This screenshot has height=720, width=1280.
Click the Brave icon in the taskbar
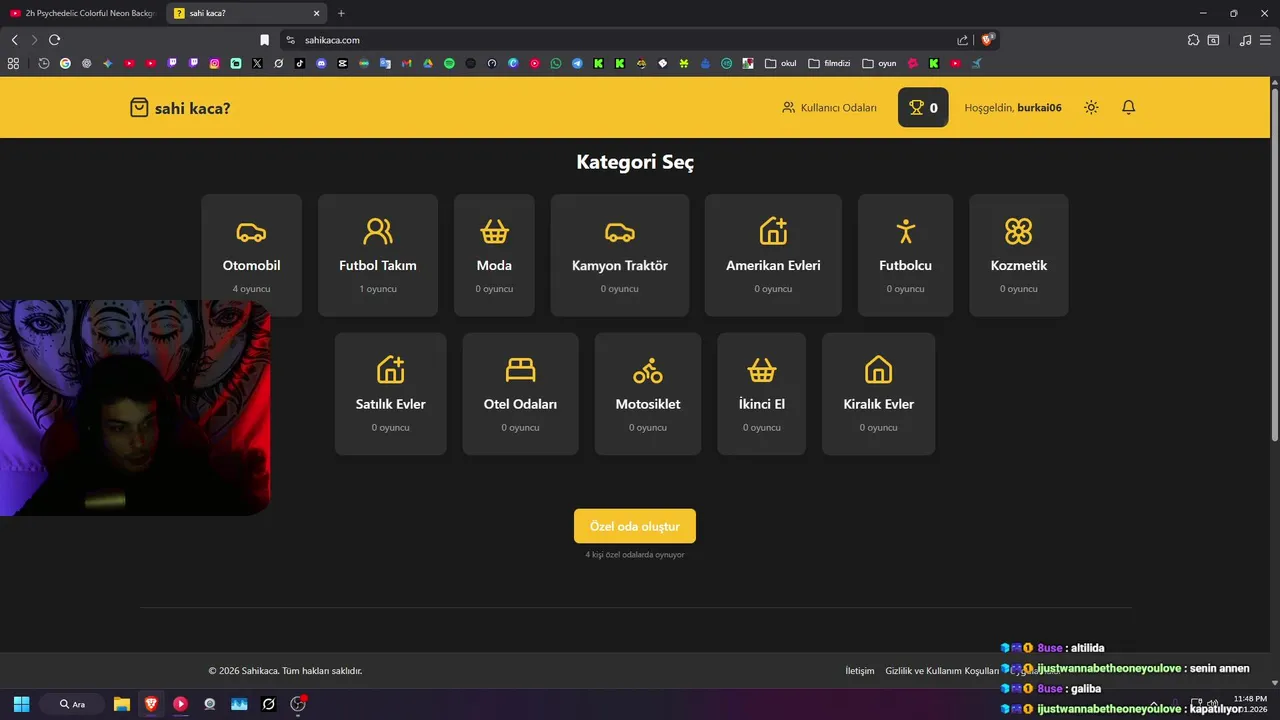(x=151, y=704)
